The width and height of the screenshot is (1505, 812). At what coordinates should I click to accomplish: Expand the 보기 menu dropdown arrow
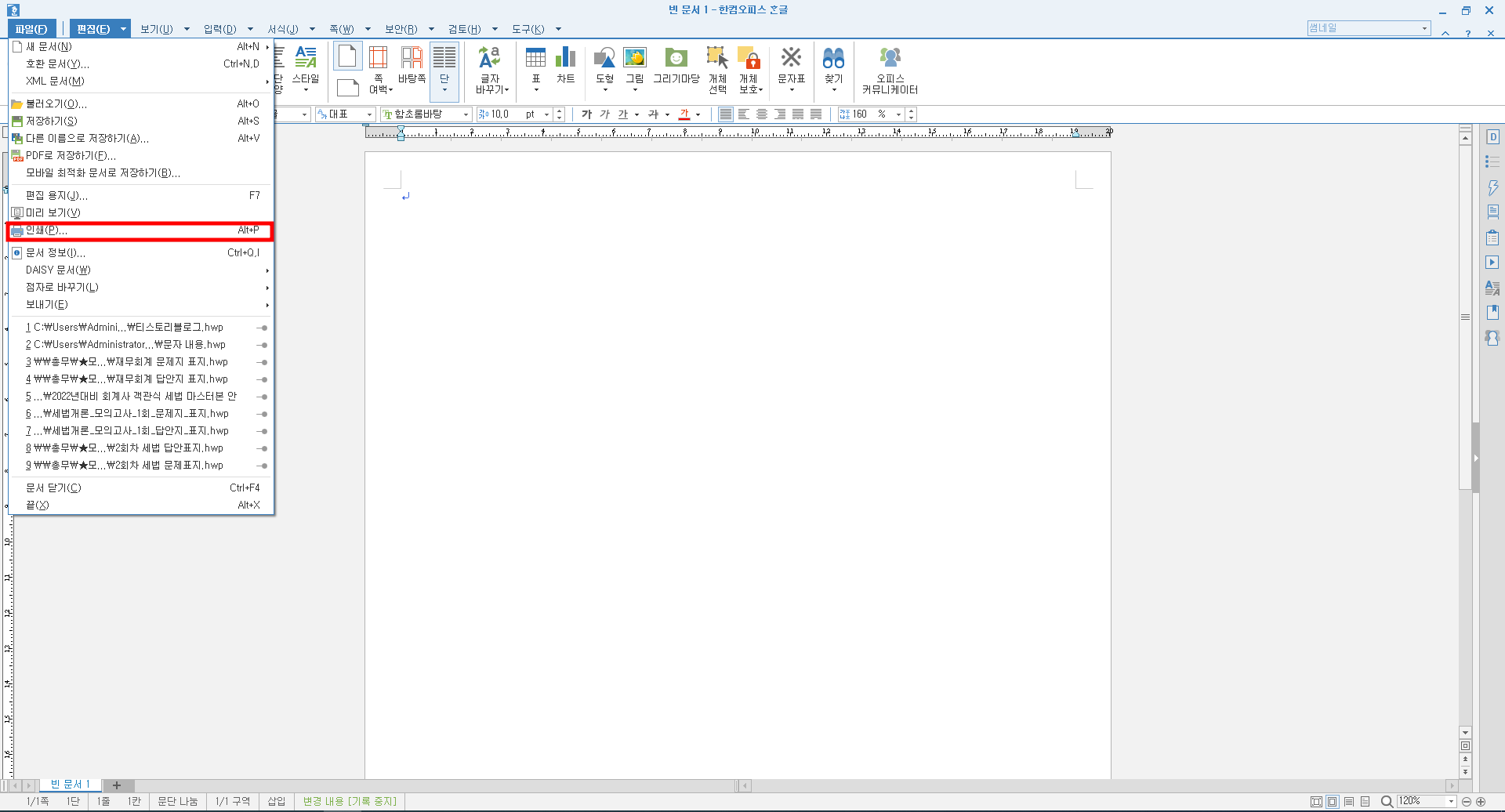[x=187, y=29]
